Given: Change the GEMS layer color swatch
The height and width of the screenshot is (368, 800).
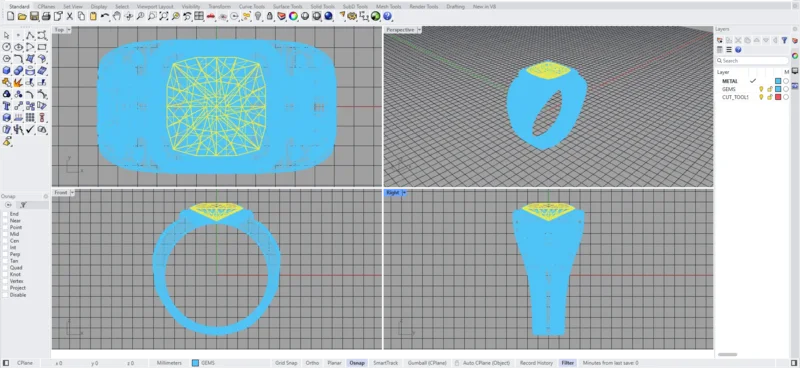Looking at the screenshot, I should click(778, 89).
